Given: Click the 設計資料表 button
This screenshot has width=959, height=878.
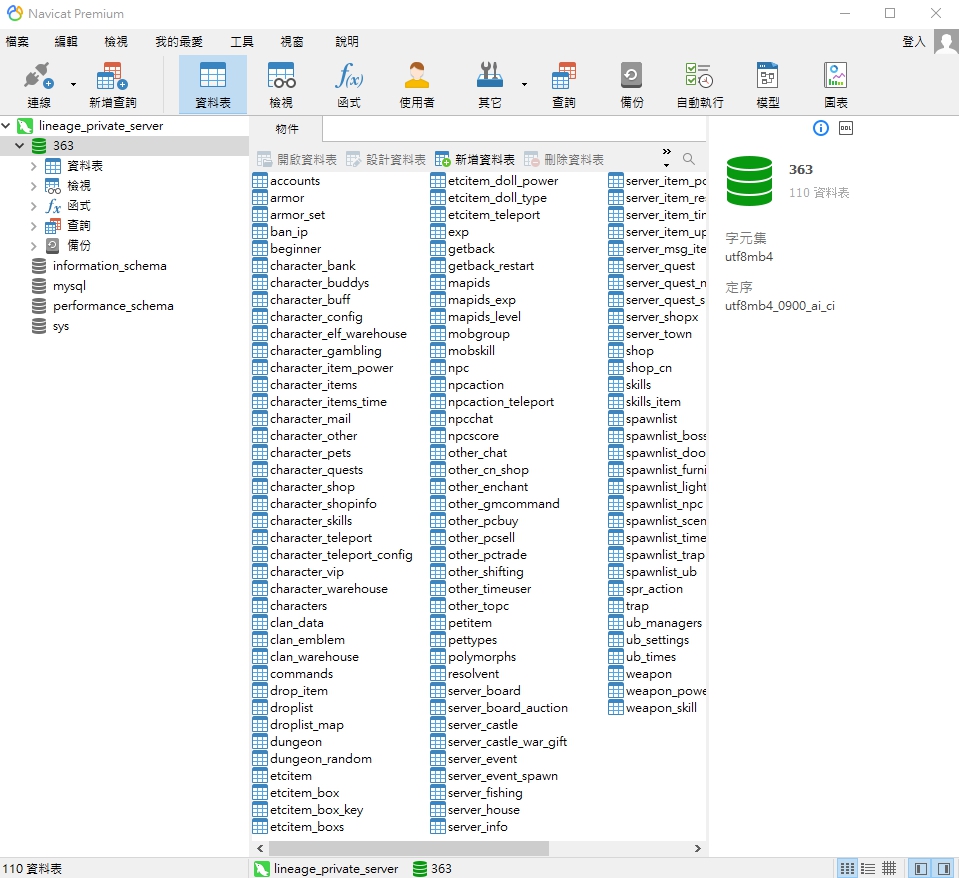Looking at the screenshot, I should tap(386, 160).
